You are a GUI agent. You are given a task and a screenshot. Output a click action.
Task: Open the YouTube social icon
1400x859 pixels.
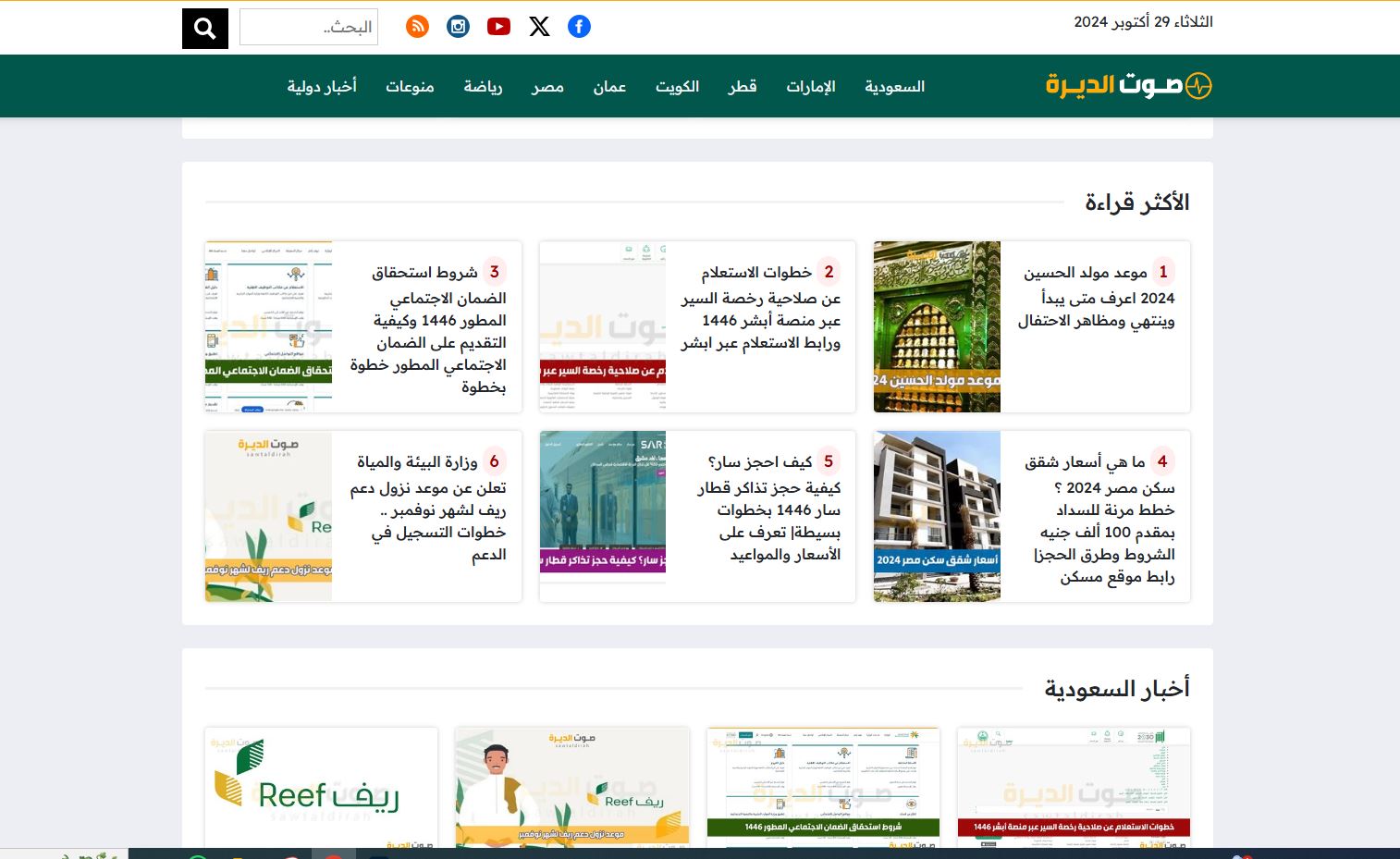pos(498,27)
